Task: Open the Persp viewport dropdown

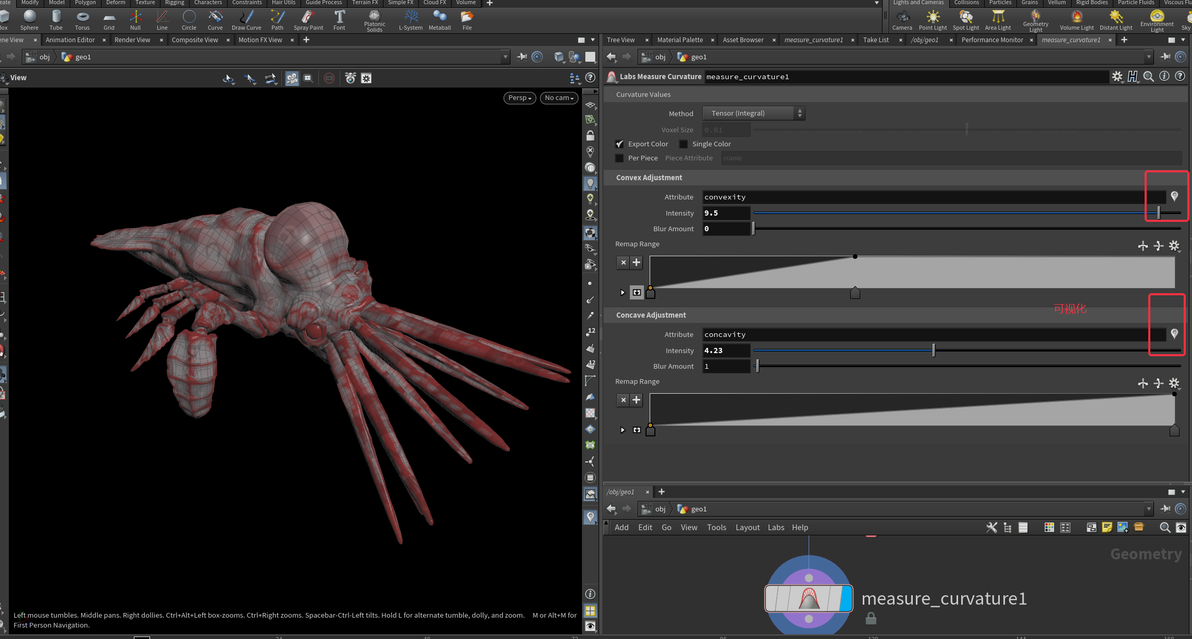Action: (519, 98)
